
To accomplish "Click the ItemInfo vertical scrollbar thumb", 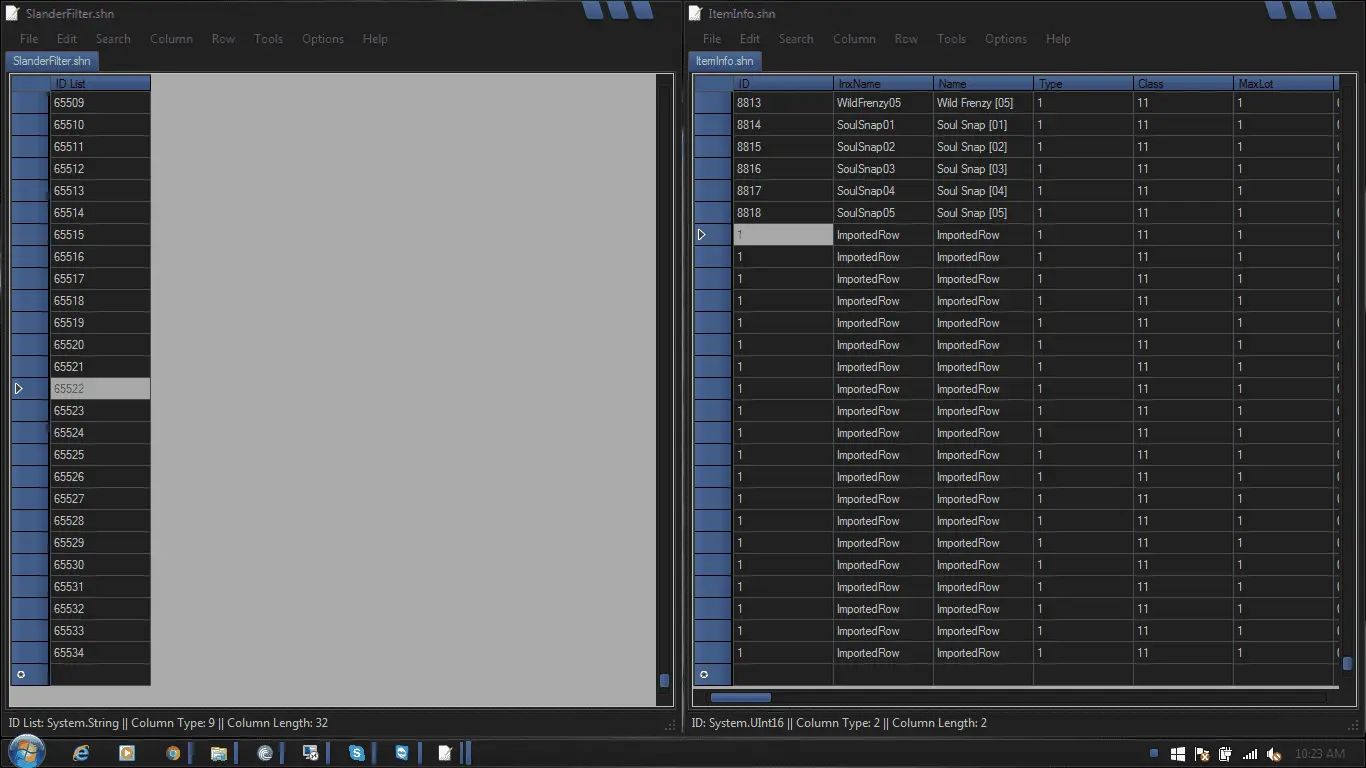I will point(1347,663).
